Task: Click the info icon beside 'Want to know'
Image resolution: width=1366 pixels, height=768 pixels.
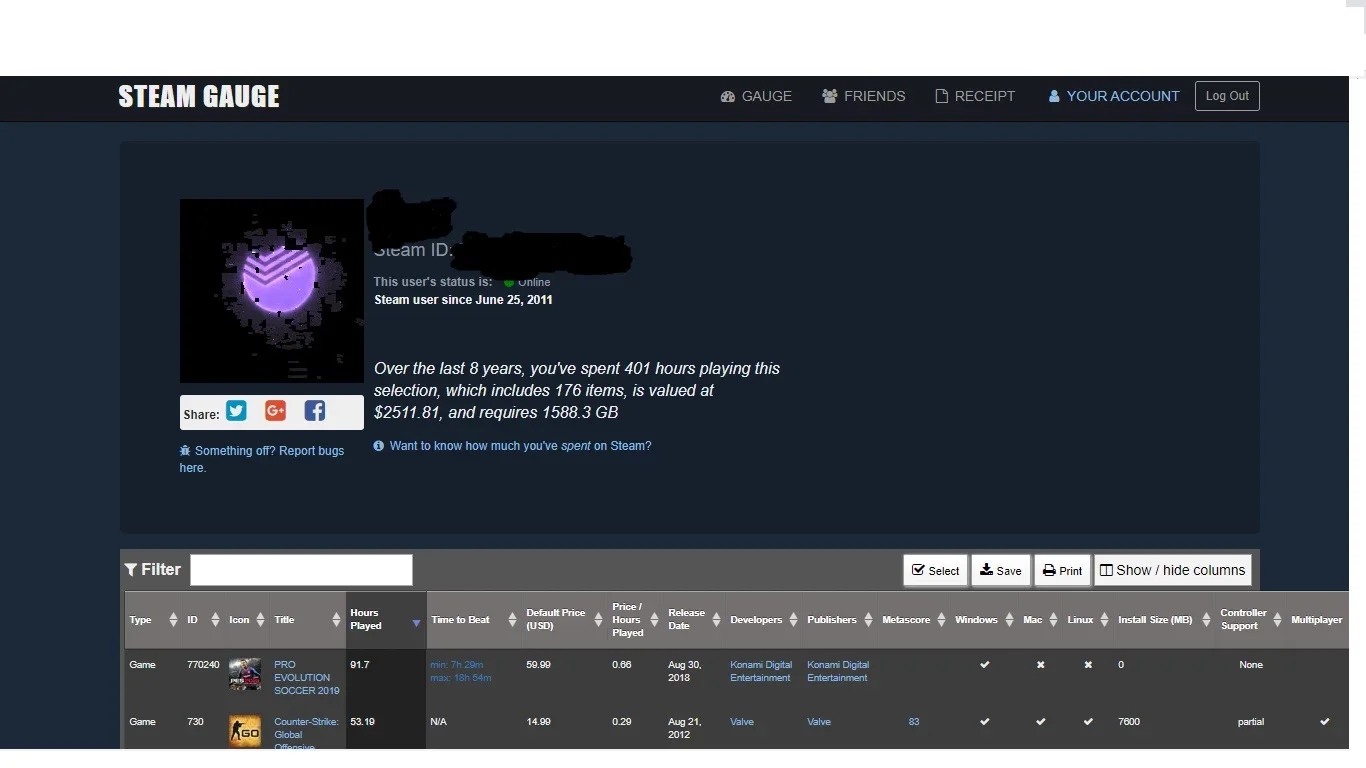Action: pyautogui.click(x=379, y=446)
